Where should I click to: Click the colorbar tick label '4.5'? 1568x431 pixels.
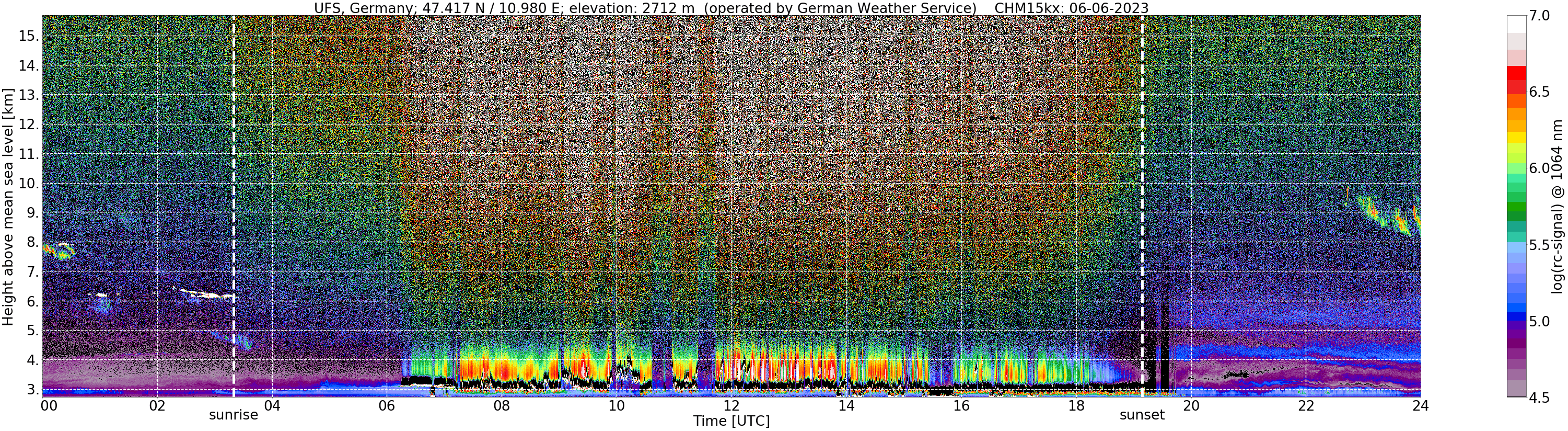(x=1539, y=398)
